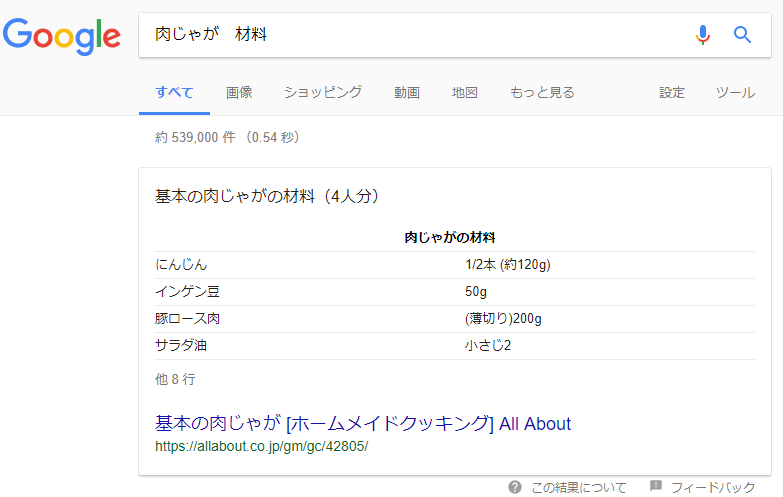Click the allabout.co.jp URL
This screenshot has height=497, width=783.
[x=262, y=446]
